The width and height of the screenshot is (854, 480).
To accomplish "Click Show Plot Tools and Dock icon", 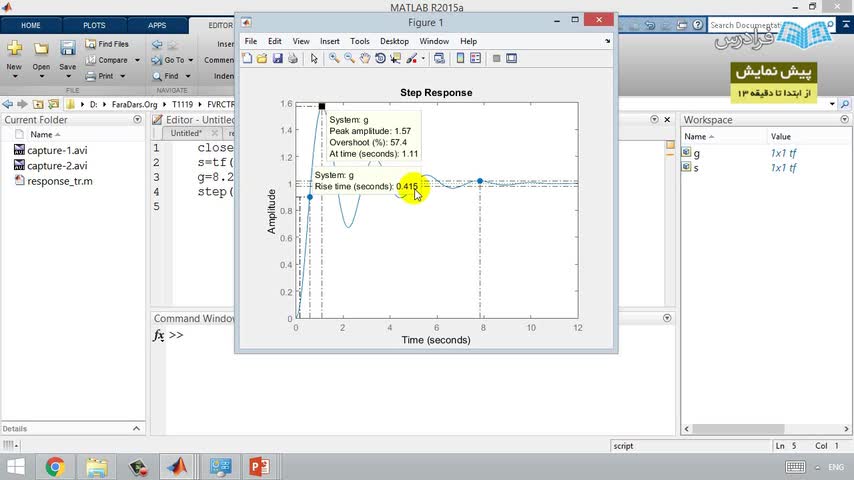I will [x=511, y=58].
